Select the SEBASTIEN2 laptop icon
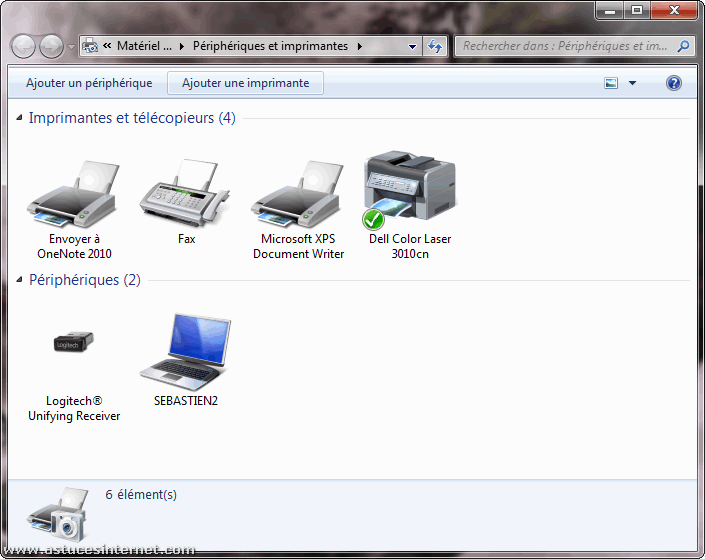The image size is (705, 559). pyautogui.click(x=185, y=352)
